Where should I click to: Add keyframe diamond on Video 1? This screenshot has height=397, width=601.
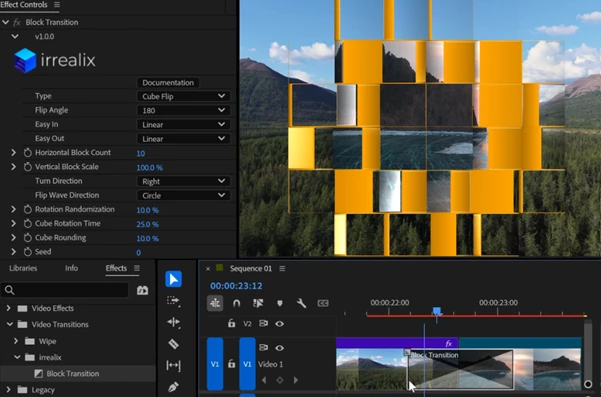coord(280,380)
